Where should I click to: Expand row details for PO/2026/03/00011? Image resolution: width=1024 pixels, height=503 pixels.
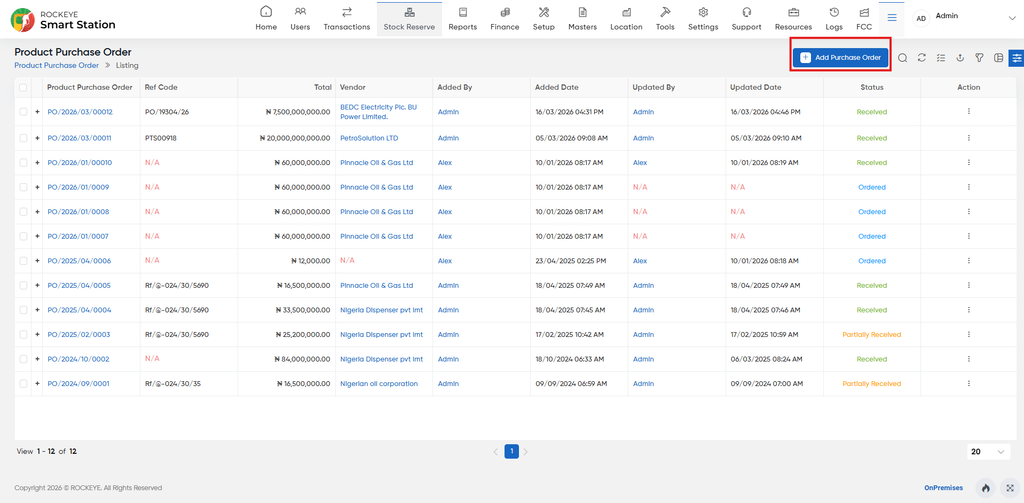tap(37, 138)
